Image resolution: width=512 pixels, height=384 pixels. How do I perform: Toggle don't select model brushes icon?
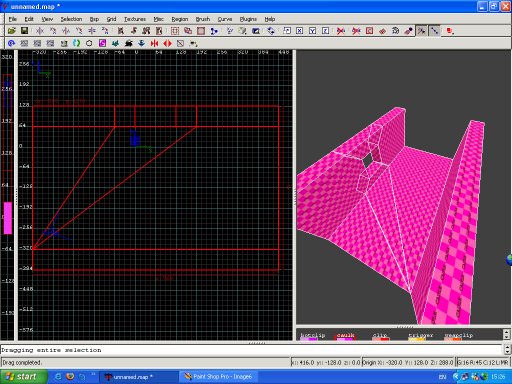(x=341, y=31)
